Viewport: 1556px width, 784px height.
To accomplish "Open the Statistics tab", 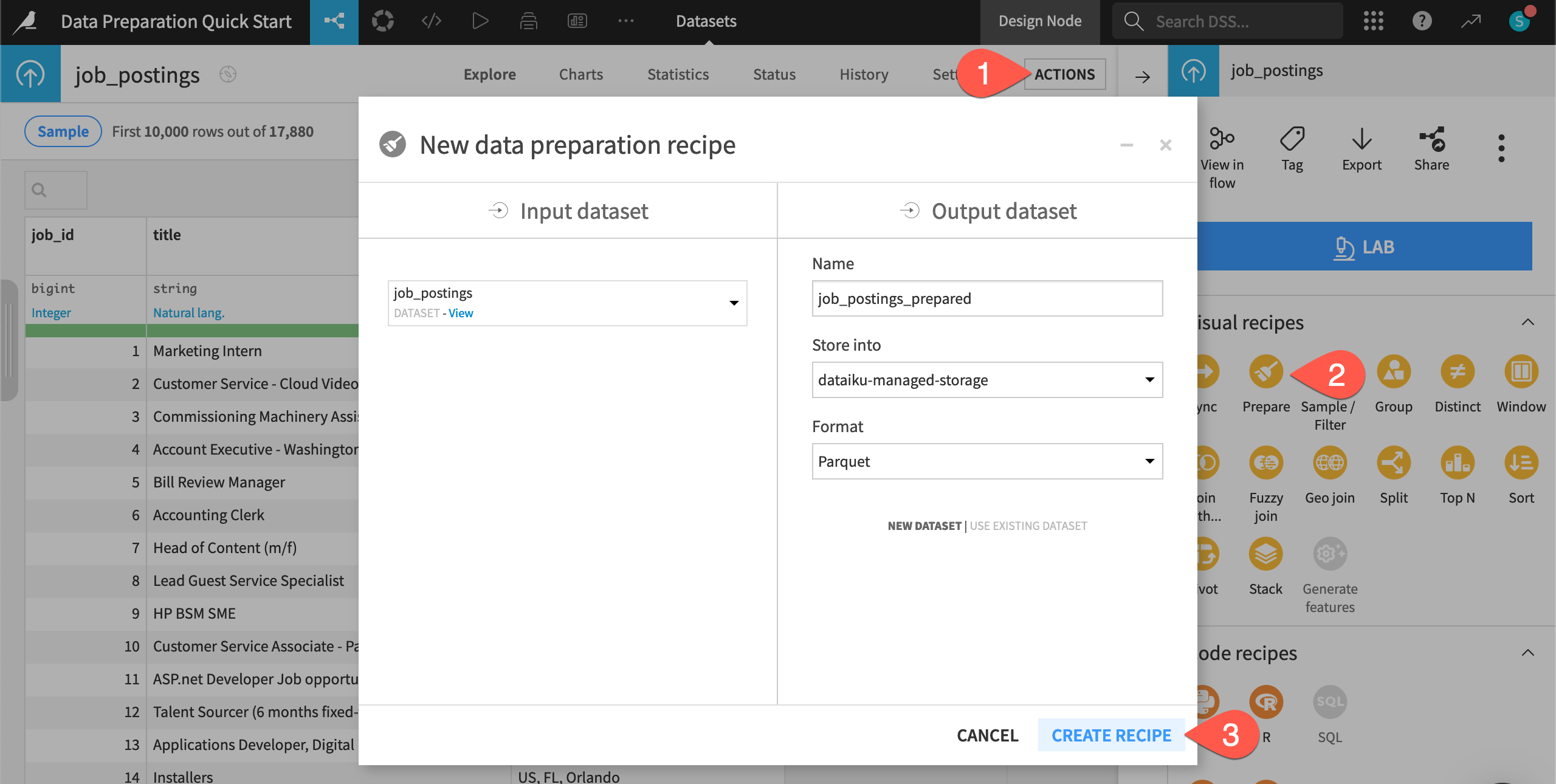I will [x=678, y=74].
